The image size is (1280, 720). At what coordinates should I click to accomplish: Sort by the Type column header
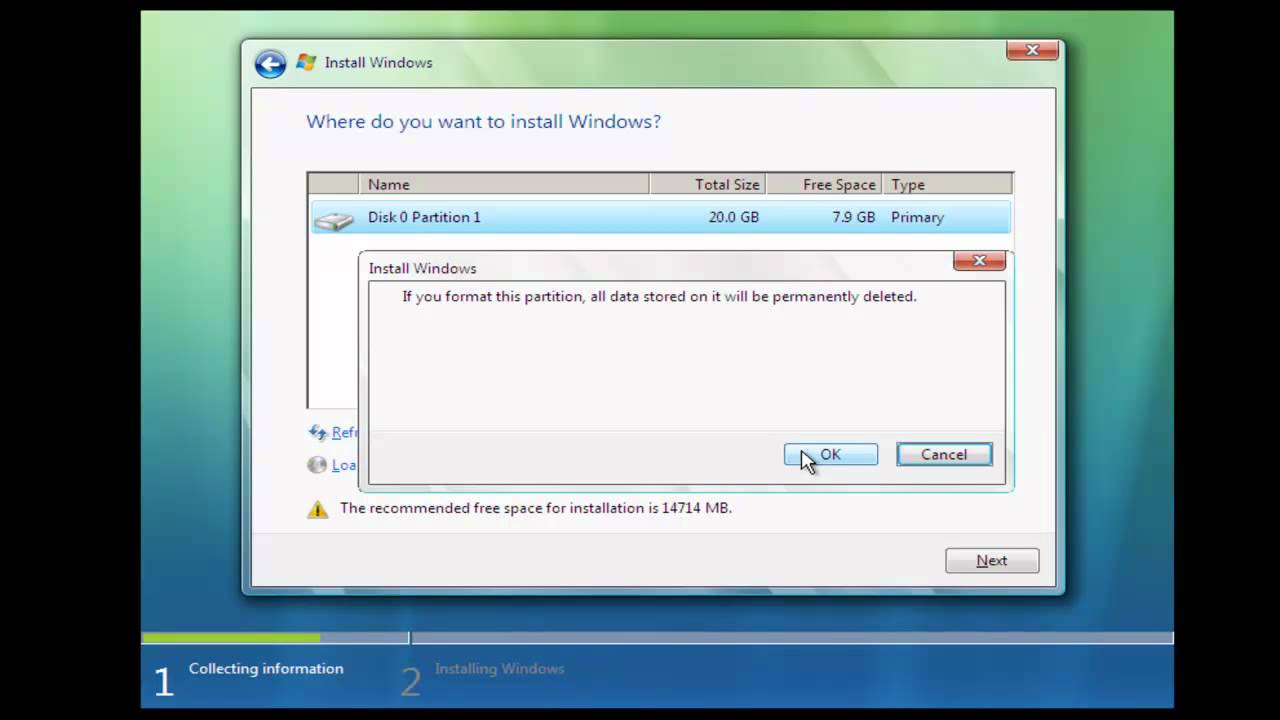(x=947, y=184)
